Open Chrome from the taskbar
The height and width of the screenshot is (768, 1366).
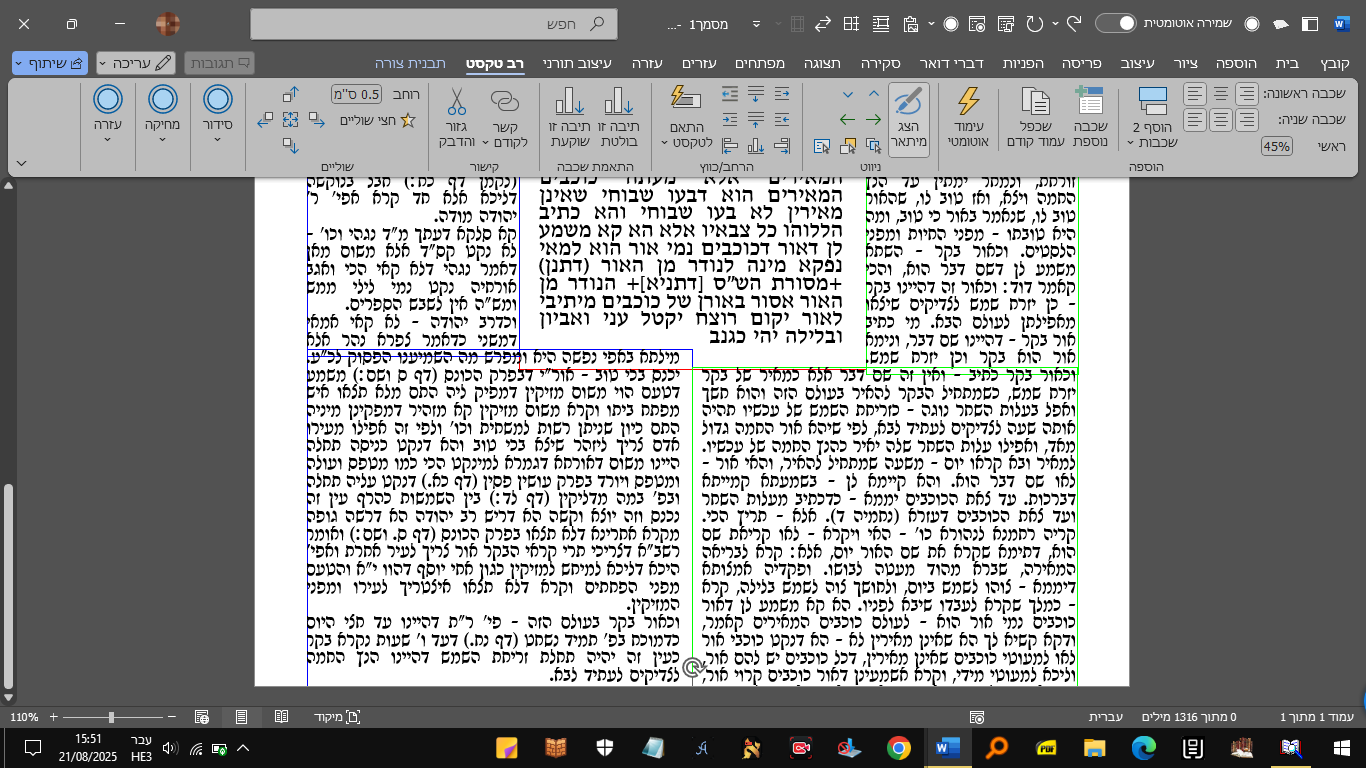(898, 748)
